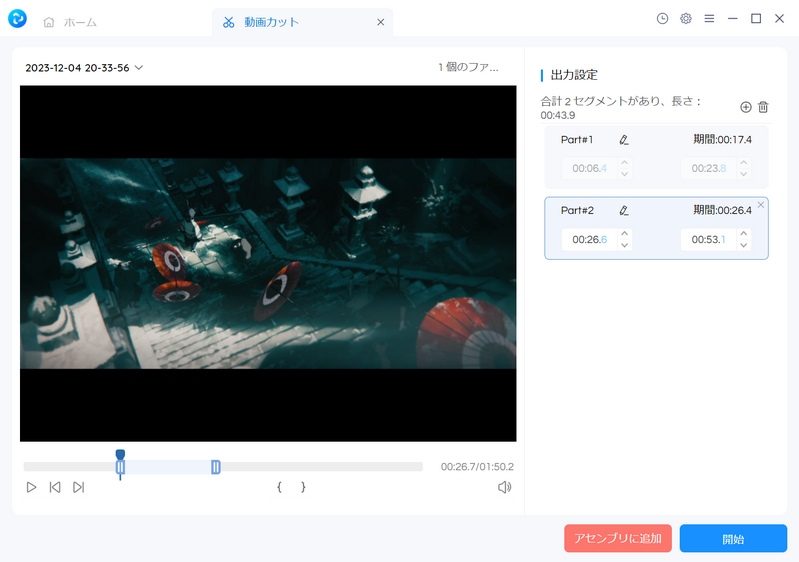Click the playhead marker on the timeline
Screen dimensions: 799x562
[x=120, y=454]
